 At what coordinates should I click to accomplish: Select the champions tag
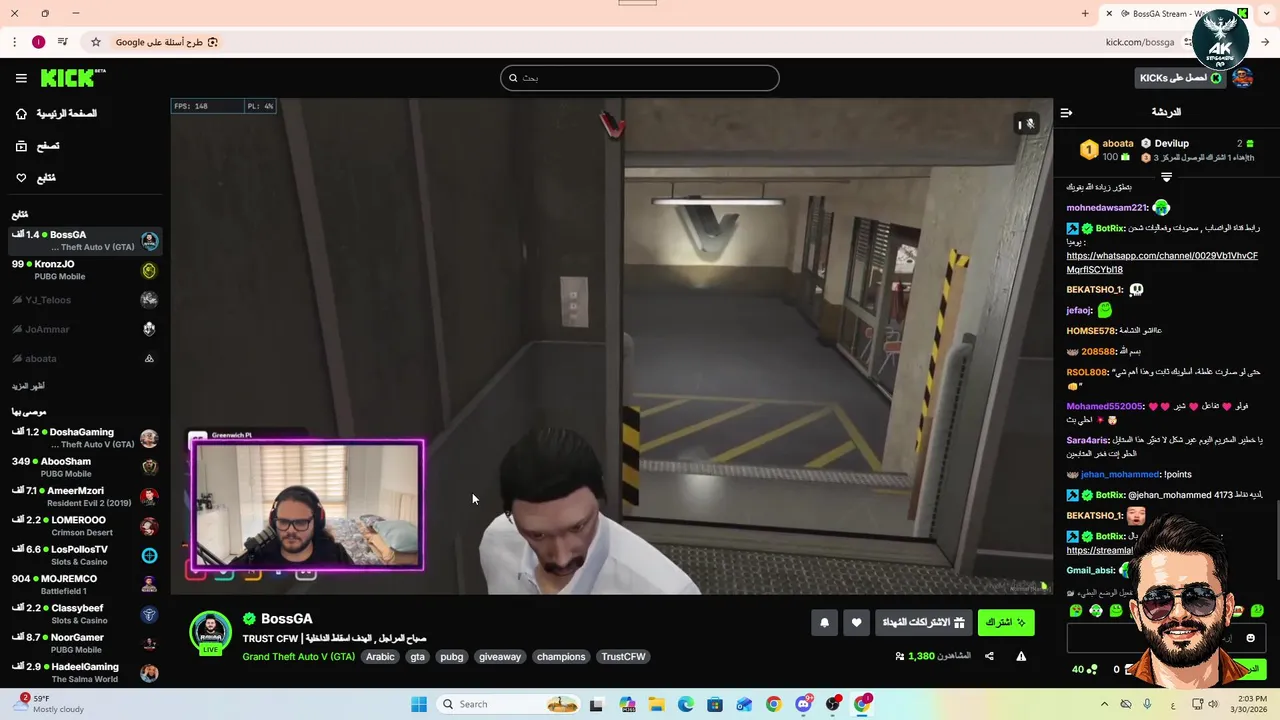point(561,657)
